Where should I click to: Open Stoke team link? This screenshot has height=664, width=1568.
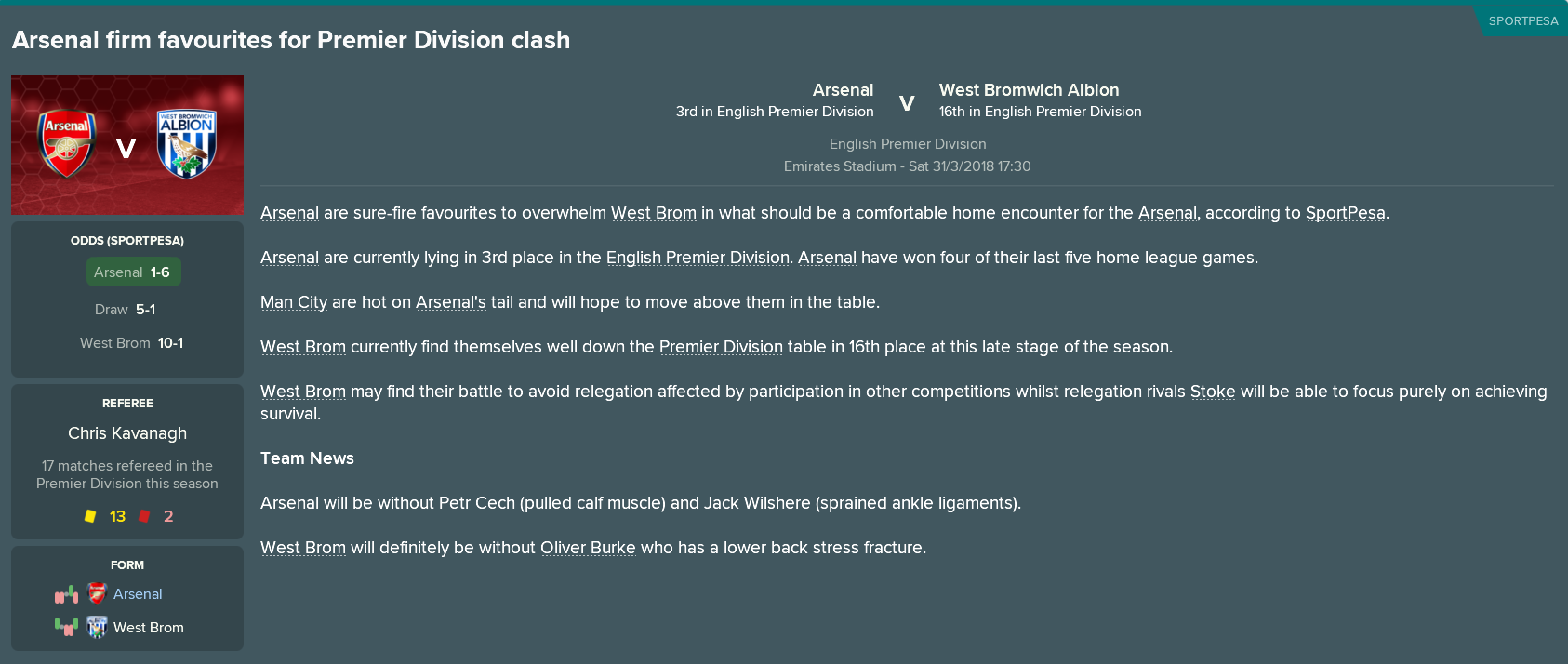[x=1213, y=392]
